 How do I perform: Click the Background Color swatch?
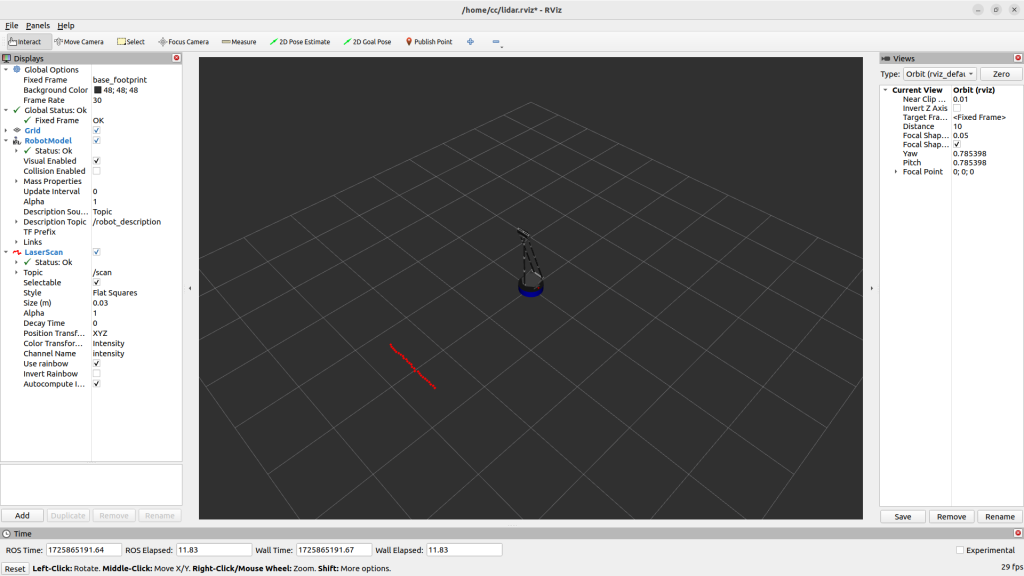click(97, 90)
